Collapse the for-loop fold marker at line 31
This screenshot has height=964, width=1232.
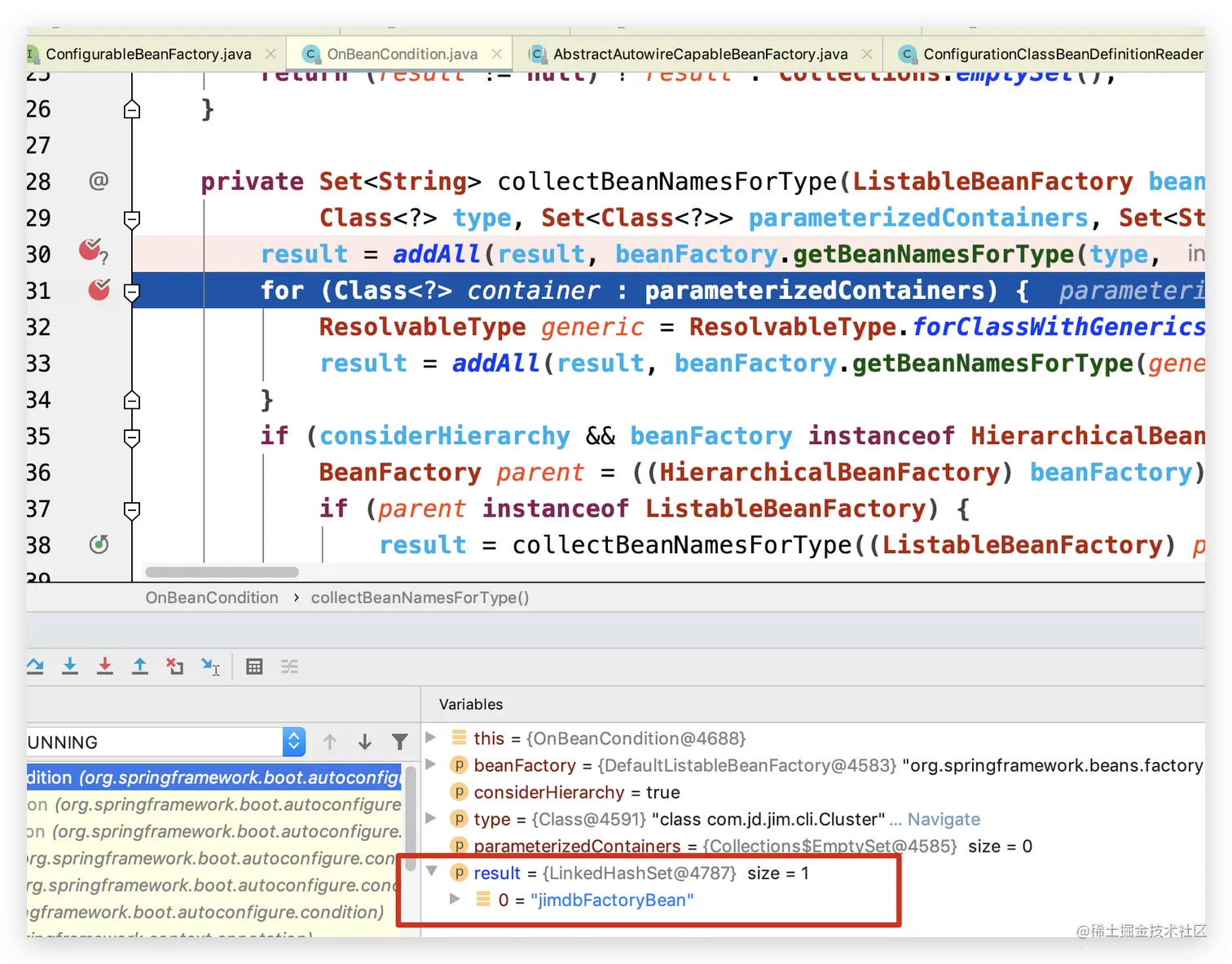pos(132,291)
